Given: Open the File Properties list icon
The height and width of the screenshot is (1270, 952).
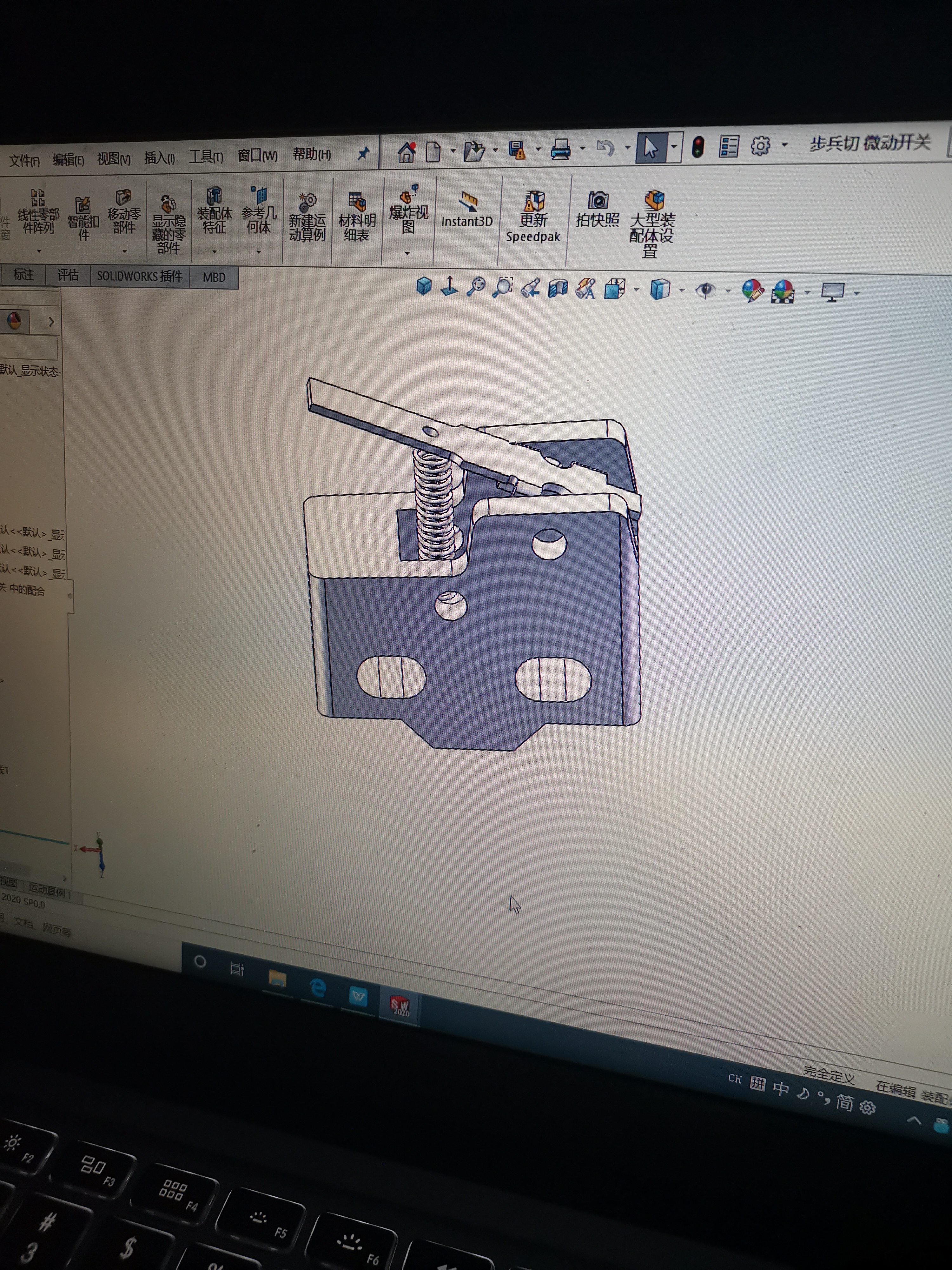Looking at the screenshot, I should coord(729,146).
